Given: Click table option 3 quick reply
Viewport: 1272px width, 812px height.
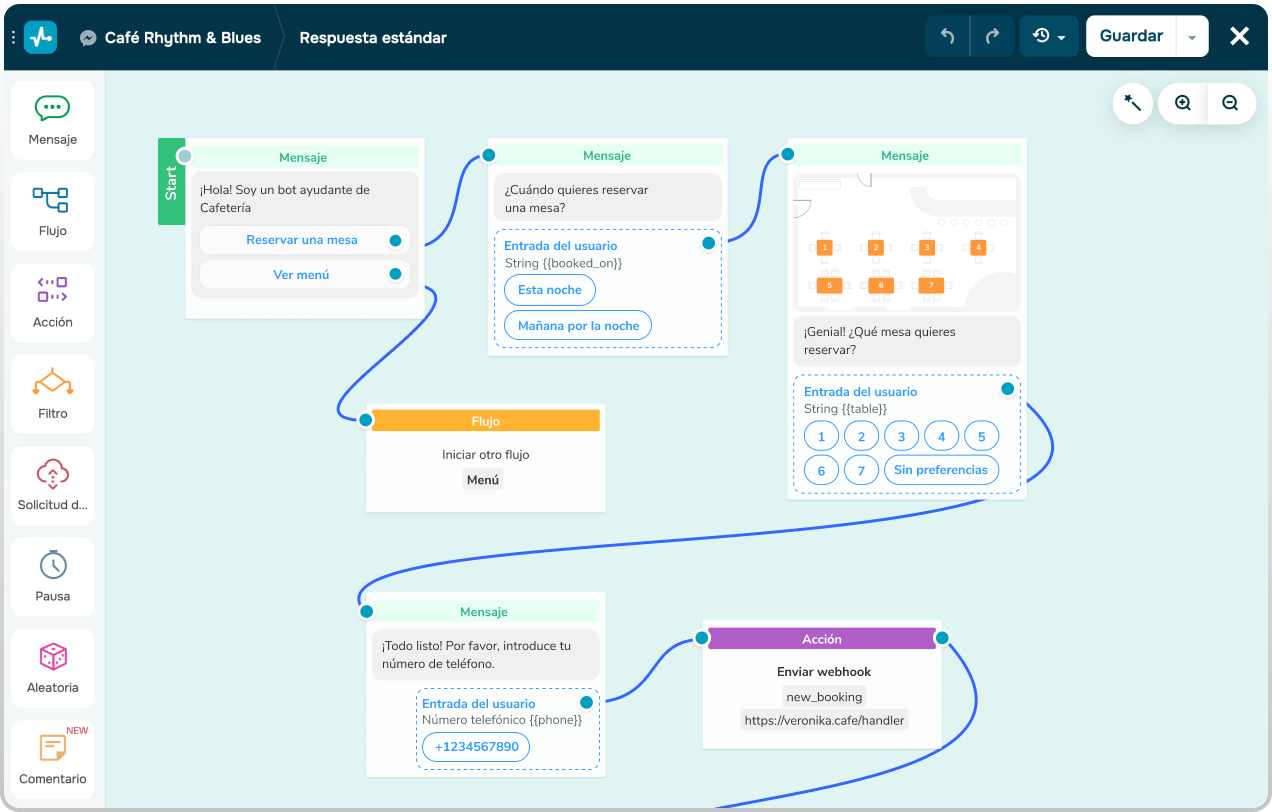Looking at the screenshot, I should [901, 437].
